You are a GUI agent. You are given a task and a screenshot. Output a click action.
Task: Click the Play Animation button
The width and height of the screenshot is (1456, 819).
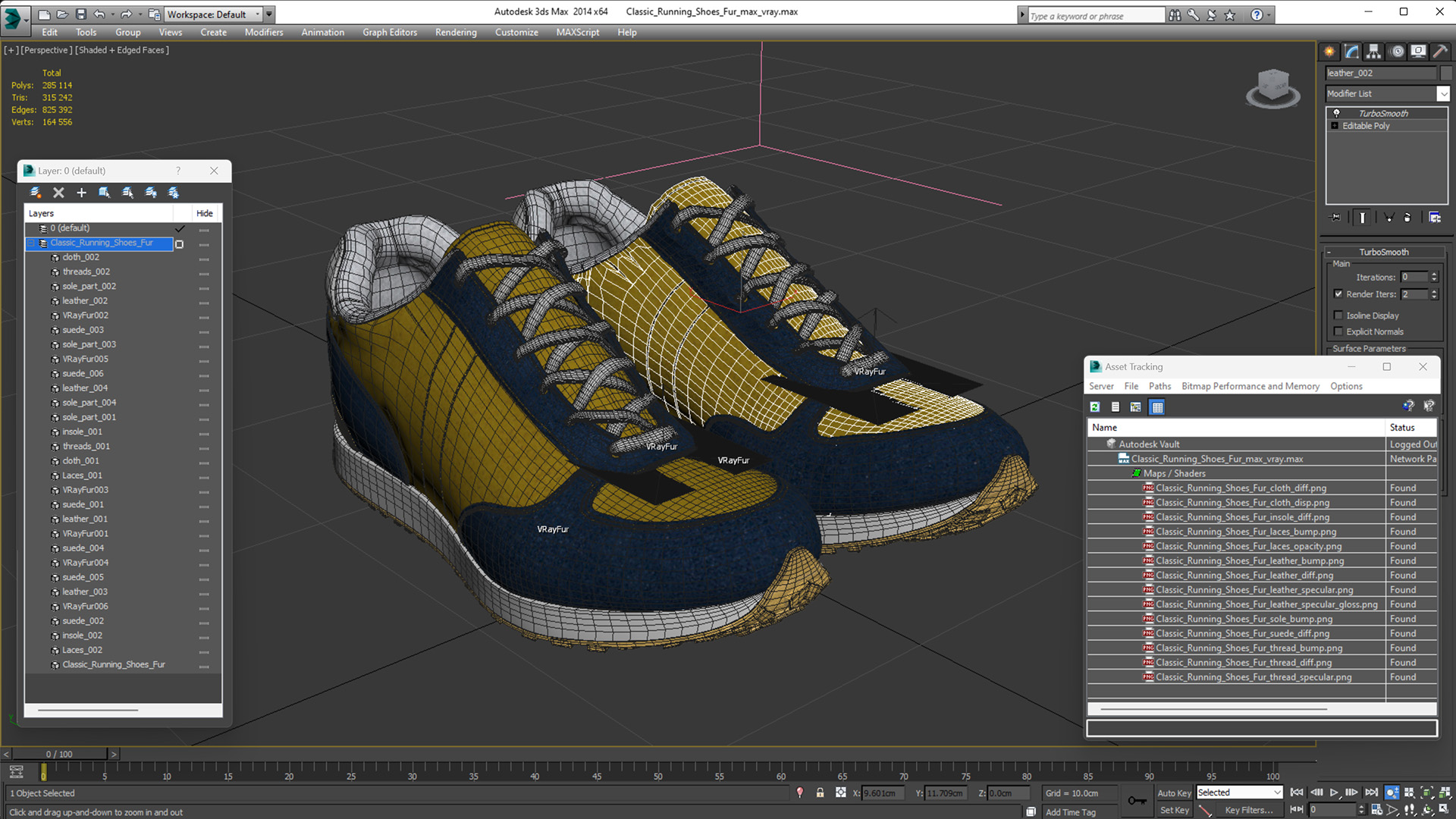point(1334,792)
